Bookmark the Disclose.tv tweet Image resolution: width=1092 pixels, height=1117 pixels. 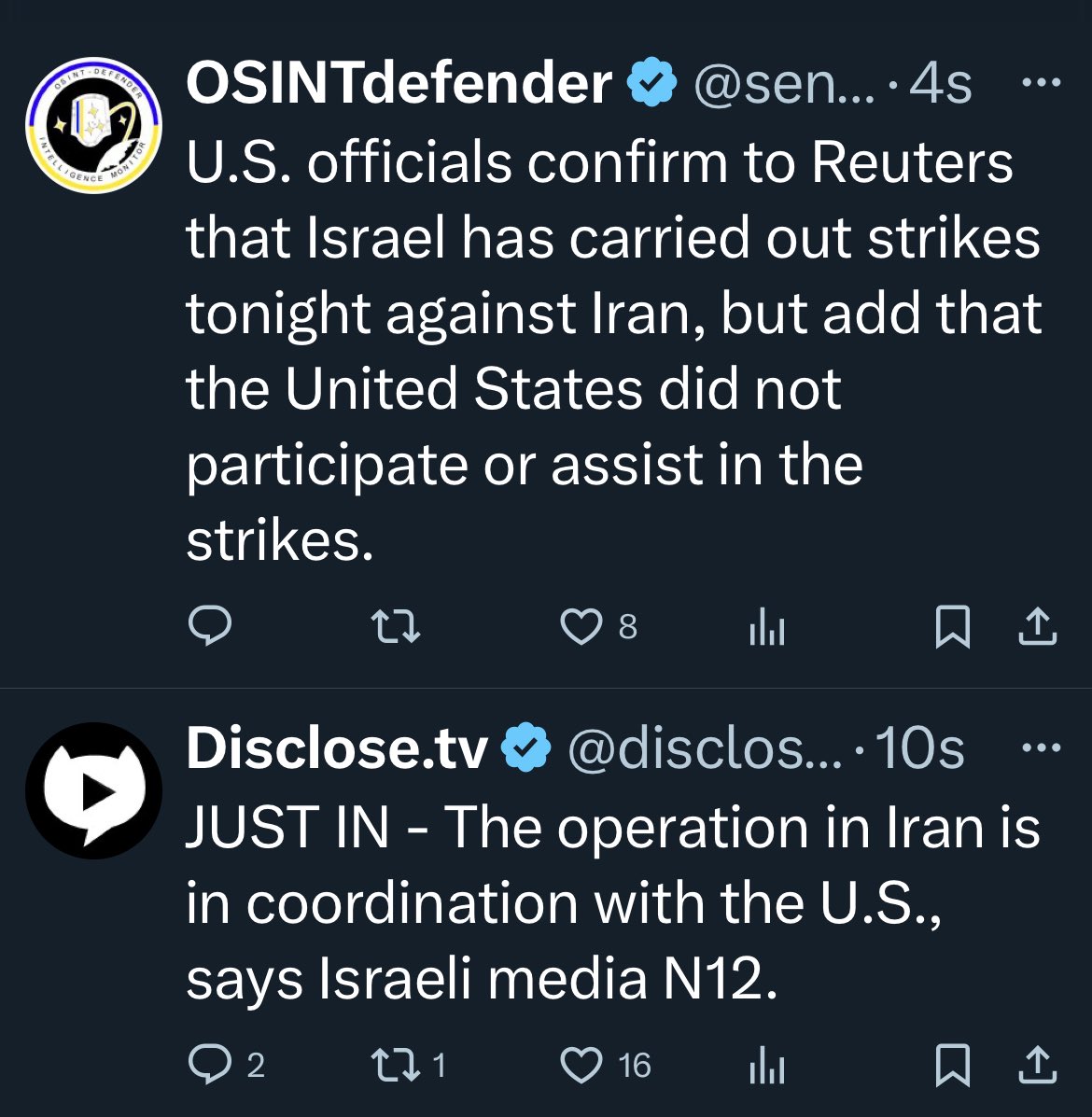(952, 1065)
